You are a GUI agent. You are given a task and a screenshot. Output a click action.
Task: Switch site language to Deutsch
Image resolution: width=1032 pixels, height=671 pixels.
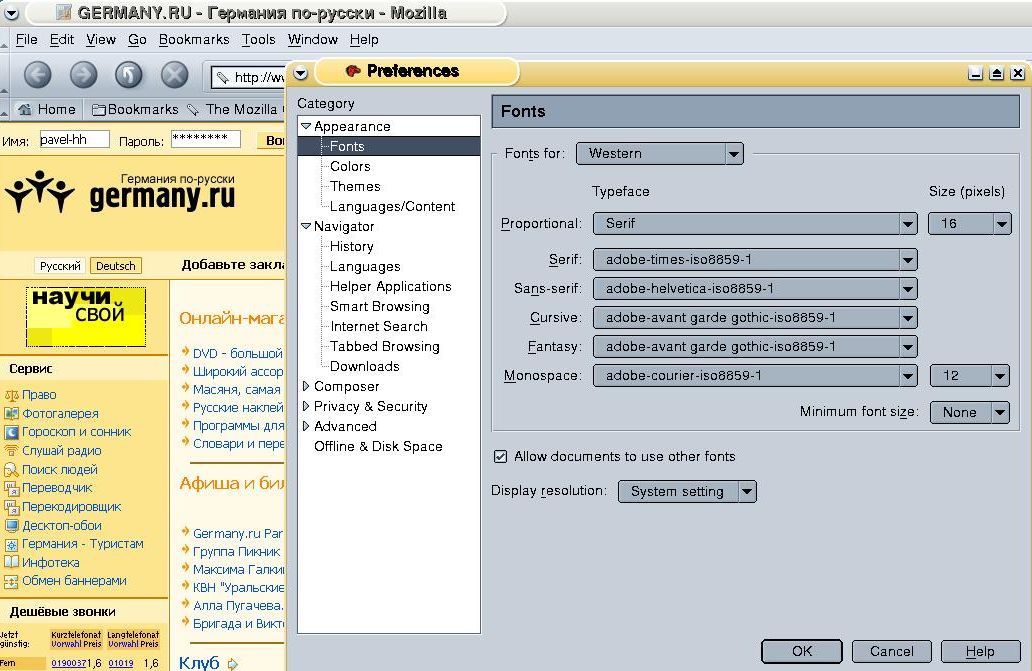tap(116, 266)
